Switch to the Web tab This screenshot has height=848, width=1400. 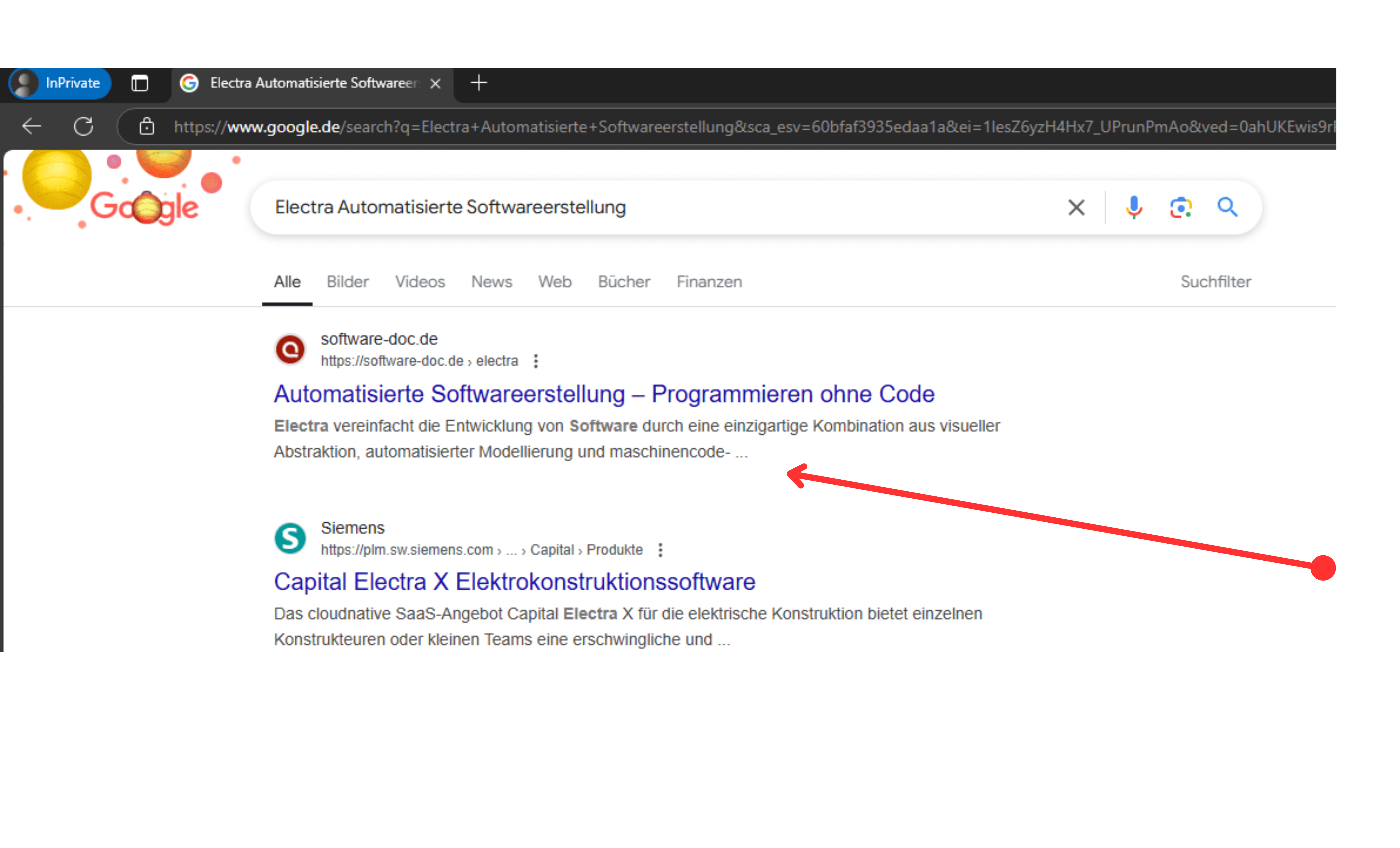(555, 282)
